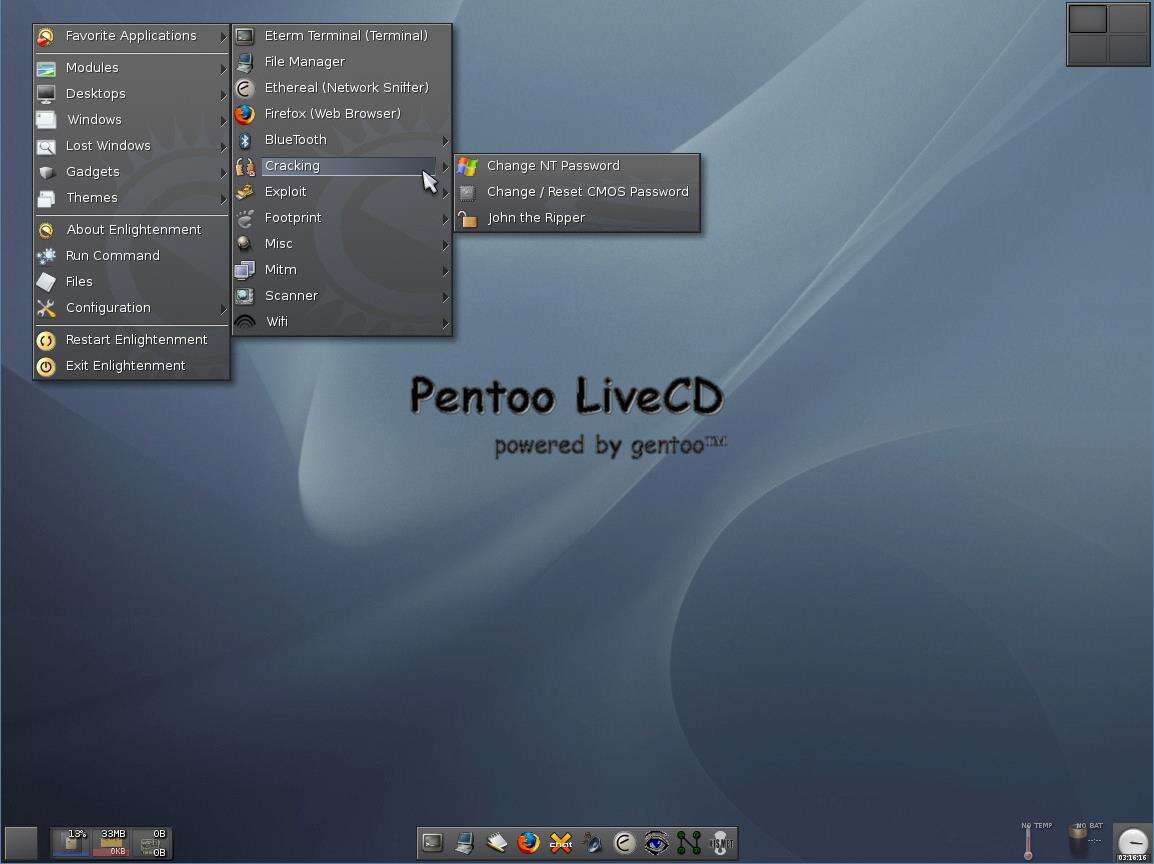Open the Scanner submenu entry
The width and height of the screenshot is (1154, 864).
coord(342,296)
